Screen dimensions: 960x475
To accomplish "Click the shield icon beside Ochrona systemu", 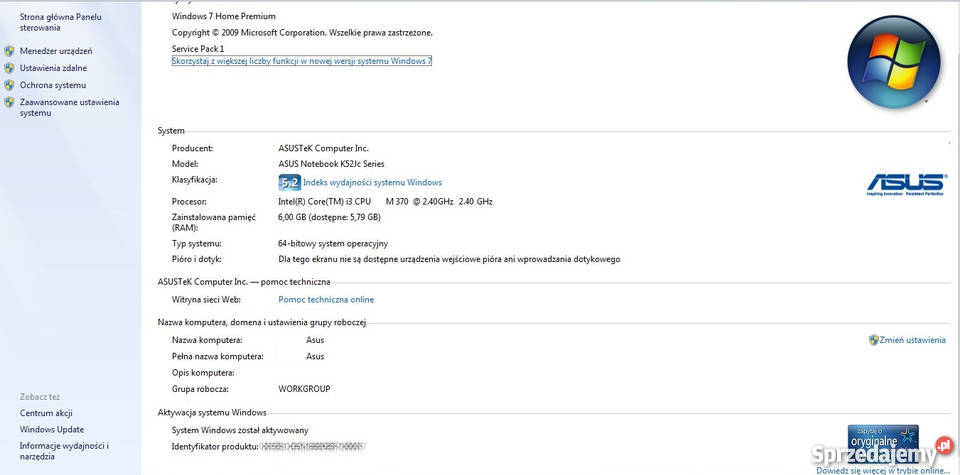I will click(x=9, y=85).
